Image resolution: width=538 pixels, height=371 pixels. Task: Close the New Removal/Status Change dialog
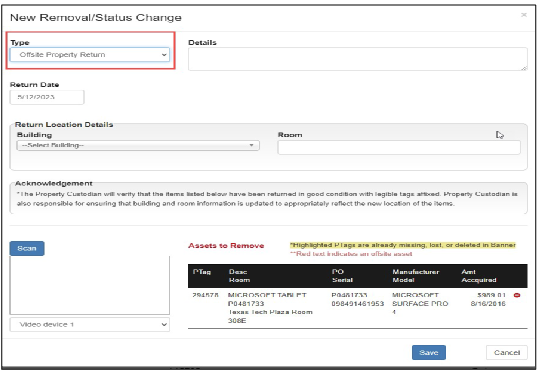point(524,15)
